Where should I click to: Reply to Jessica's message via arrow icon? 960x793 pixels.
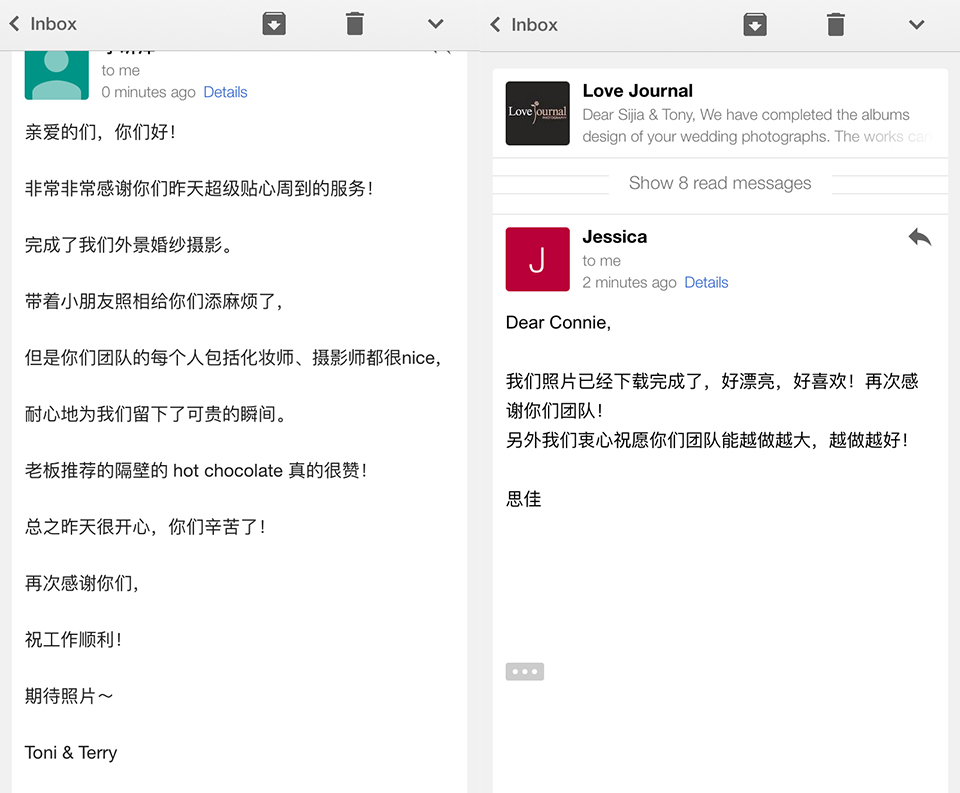919,237
